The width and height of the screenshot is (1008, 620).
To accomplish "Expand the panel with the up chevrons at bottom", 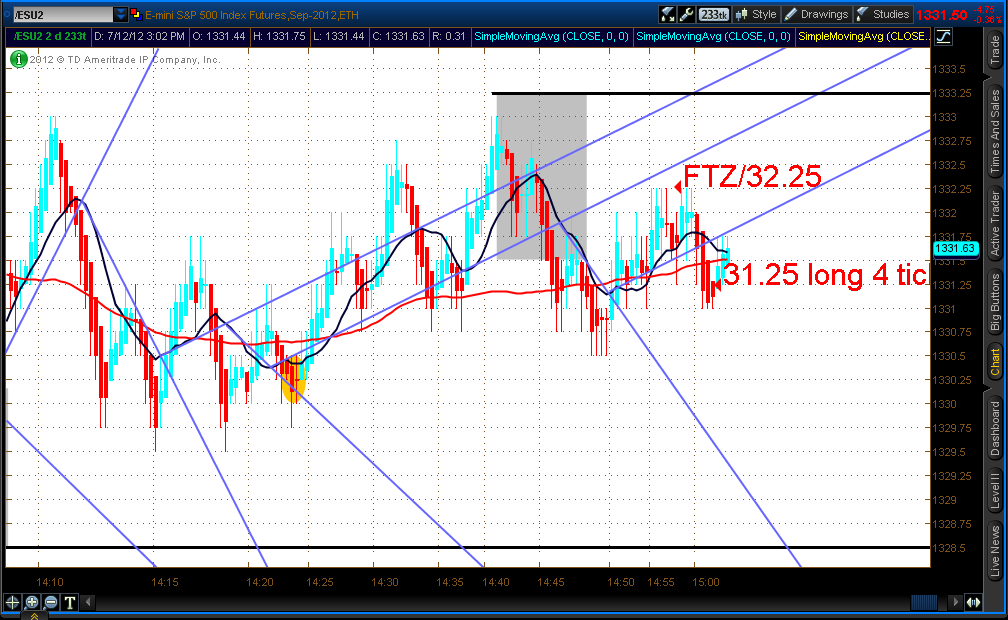I will click(35, 616).
